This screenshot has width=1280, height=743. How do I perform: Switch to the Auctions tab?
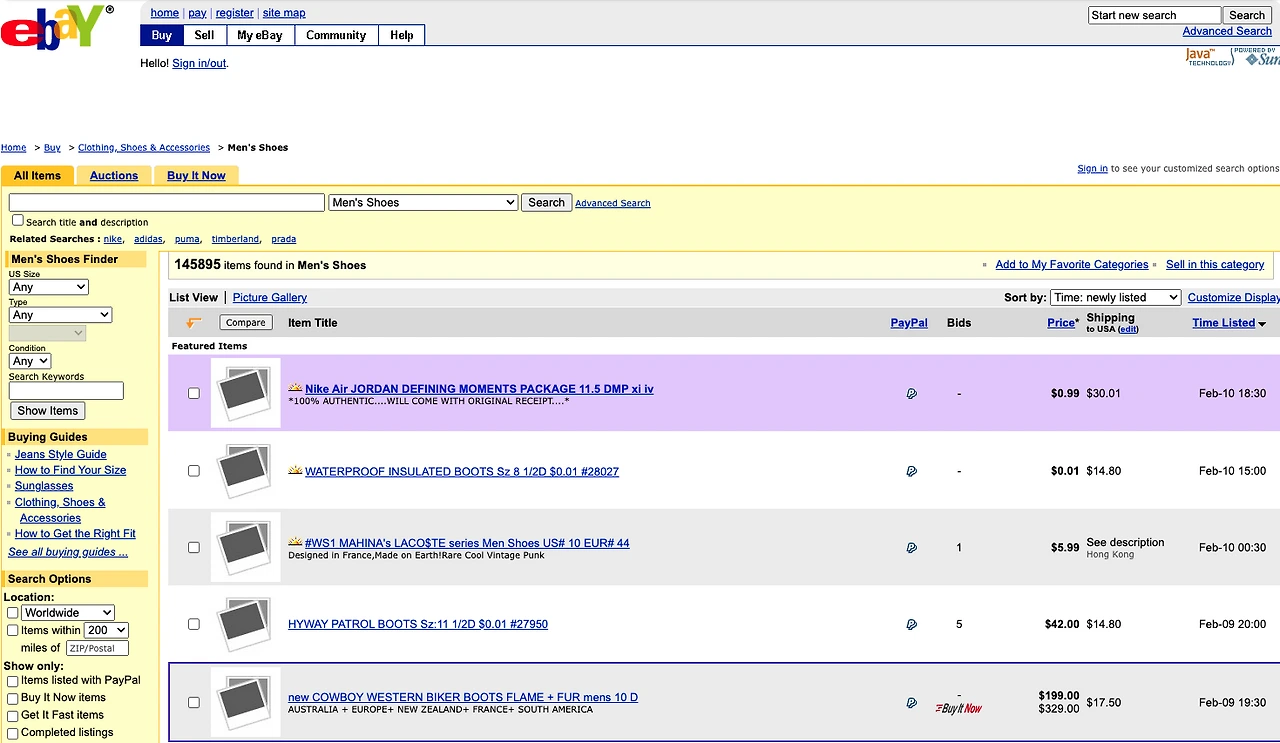(x=114, y=176)
